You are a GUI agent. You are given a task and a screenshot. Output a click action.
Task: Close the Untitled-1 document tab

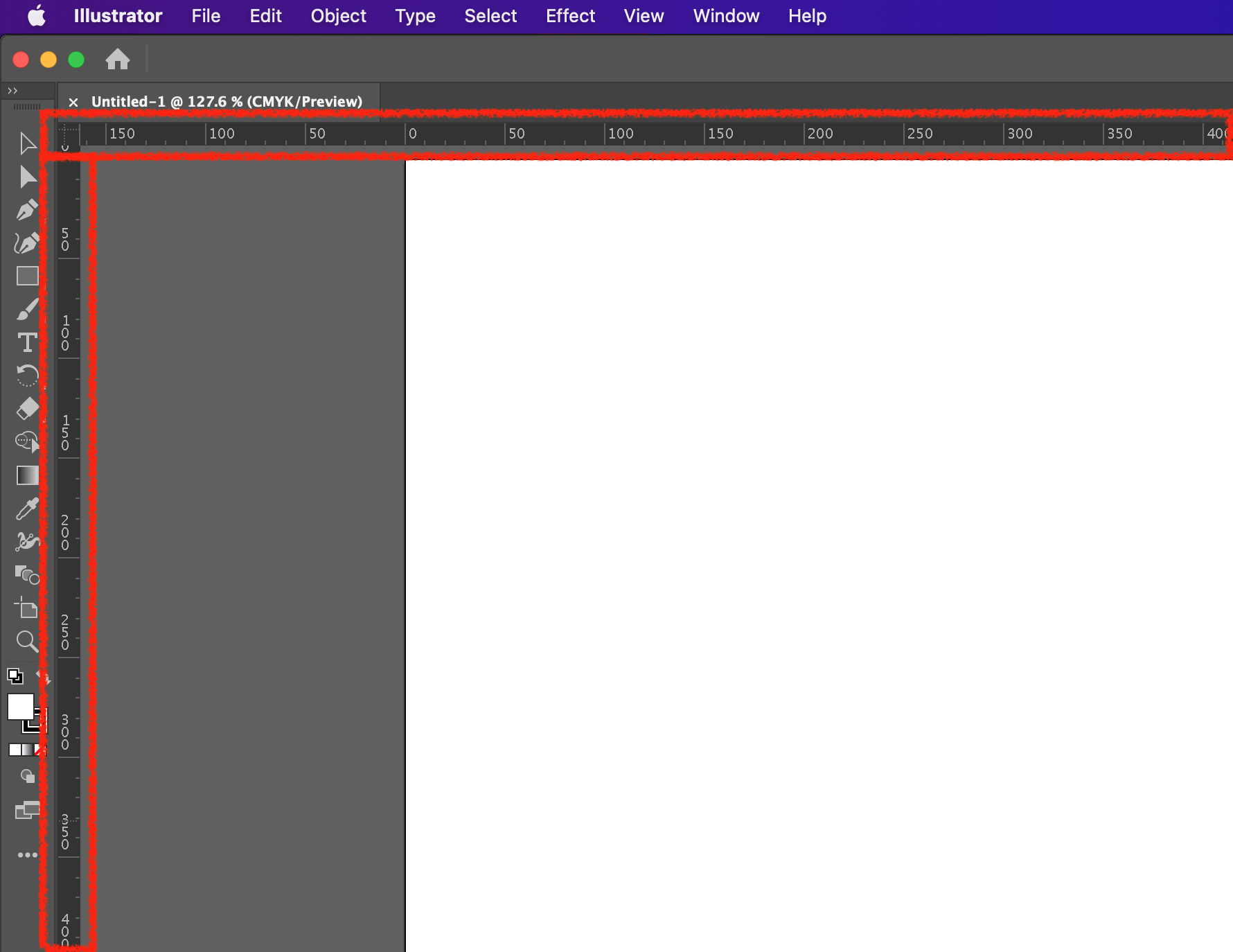click(73, 102)
